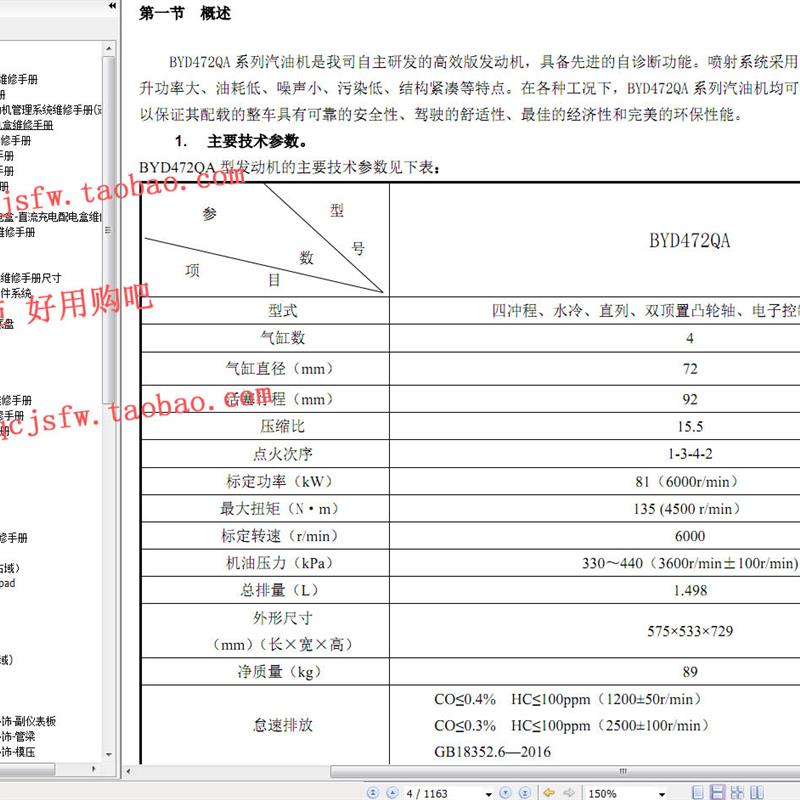
Task: Open bookmark 维修手册尺寸
Action: [x=31, y=278]
